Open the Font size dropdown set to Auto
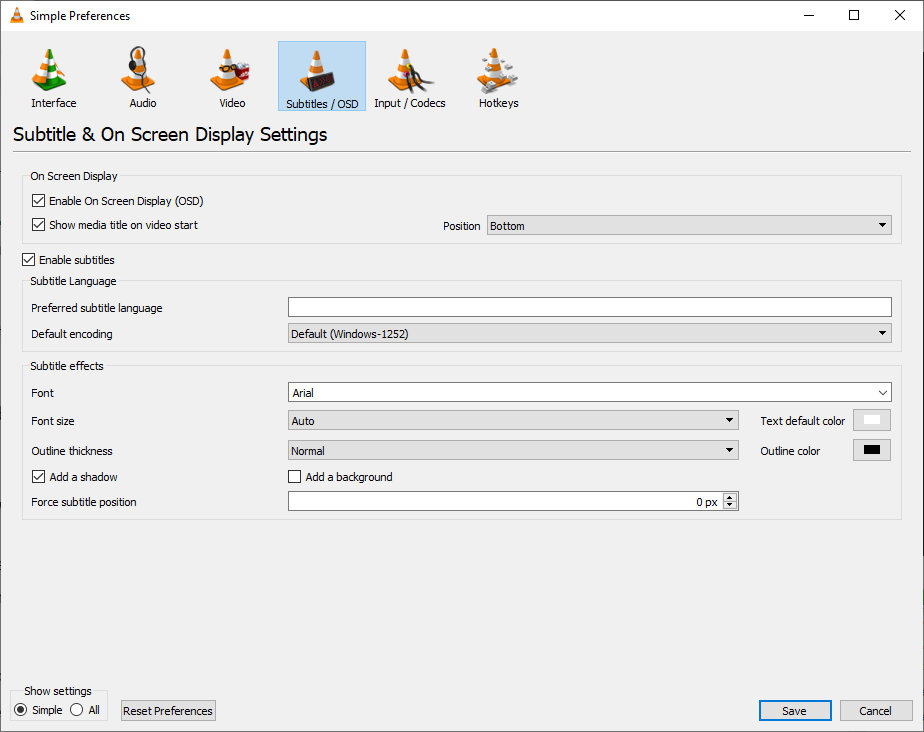This screenshot has height=732, width=924. point(513,420)
